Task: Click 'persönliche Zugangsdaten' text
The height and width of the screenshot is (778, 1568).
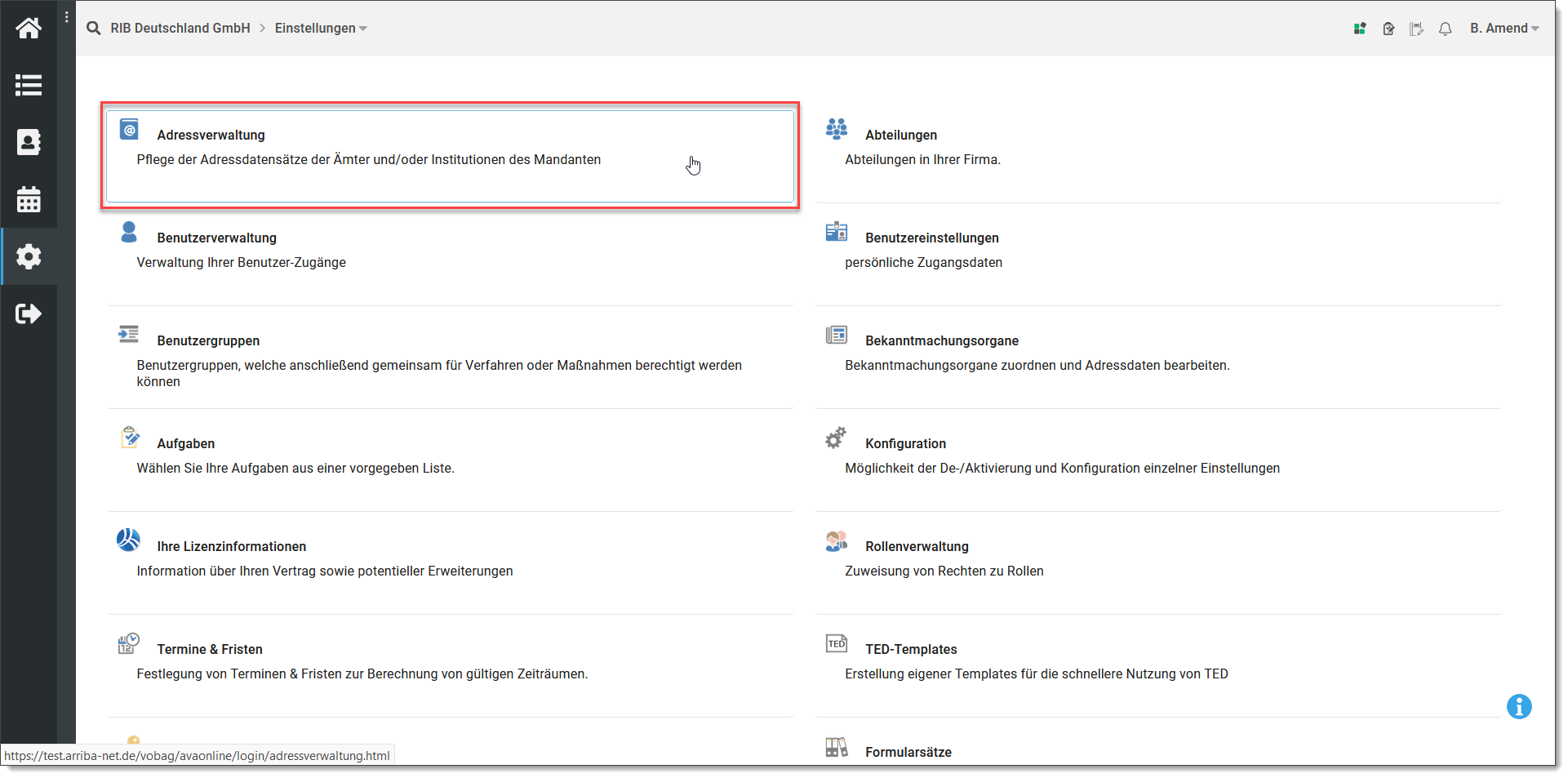Action: [x=923, y=262]
